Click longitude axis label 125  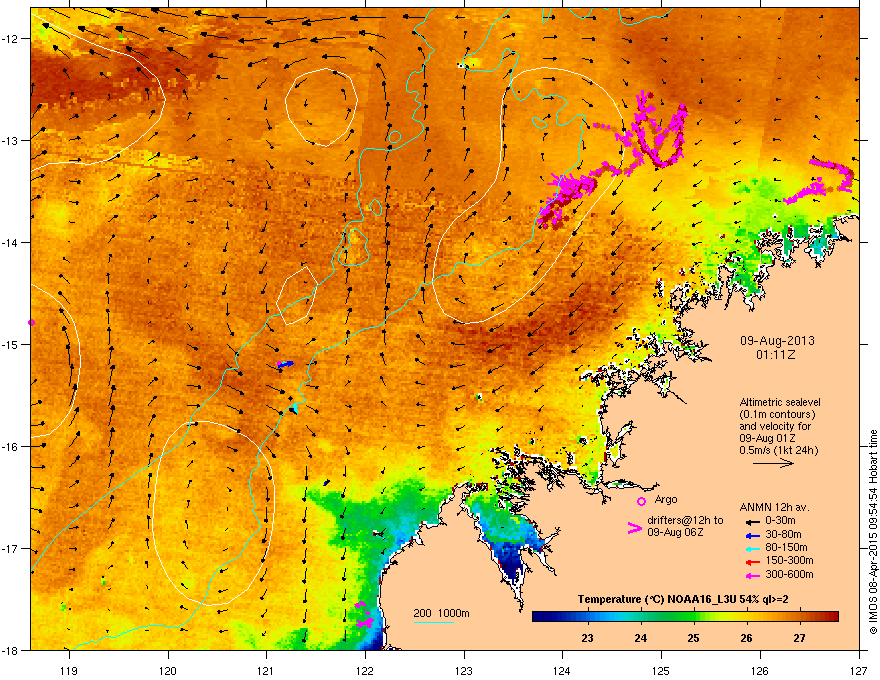661,671
